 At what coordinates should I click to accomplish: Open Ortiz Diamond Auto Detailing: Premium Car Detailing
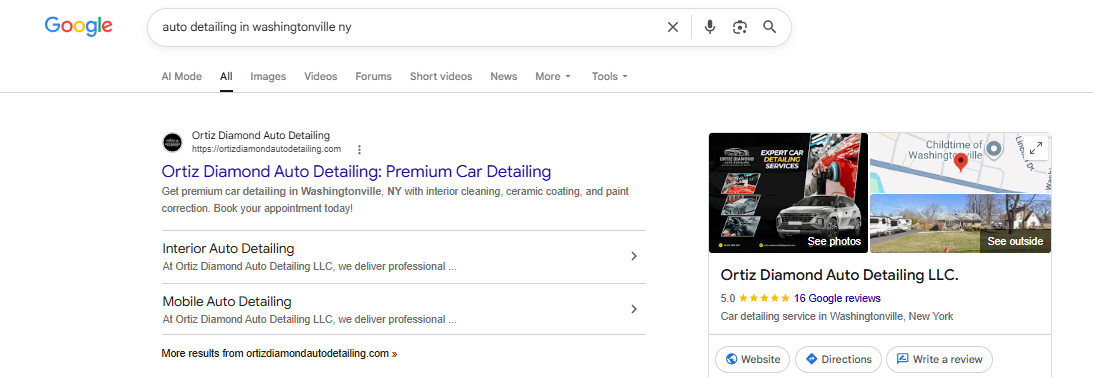click(356, 171)
